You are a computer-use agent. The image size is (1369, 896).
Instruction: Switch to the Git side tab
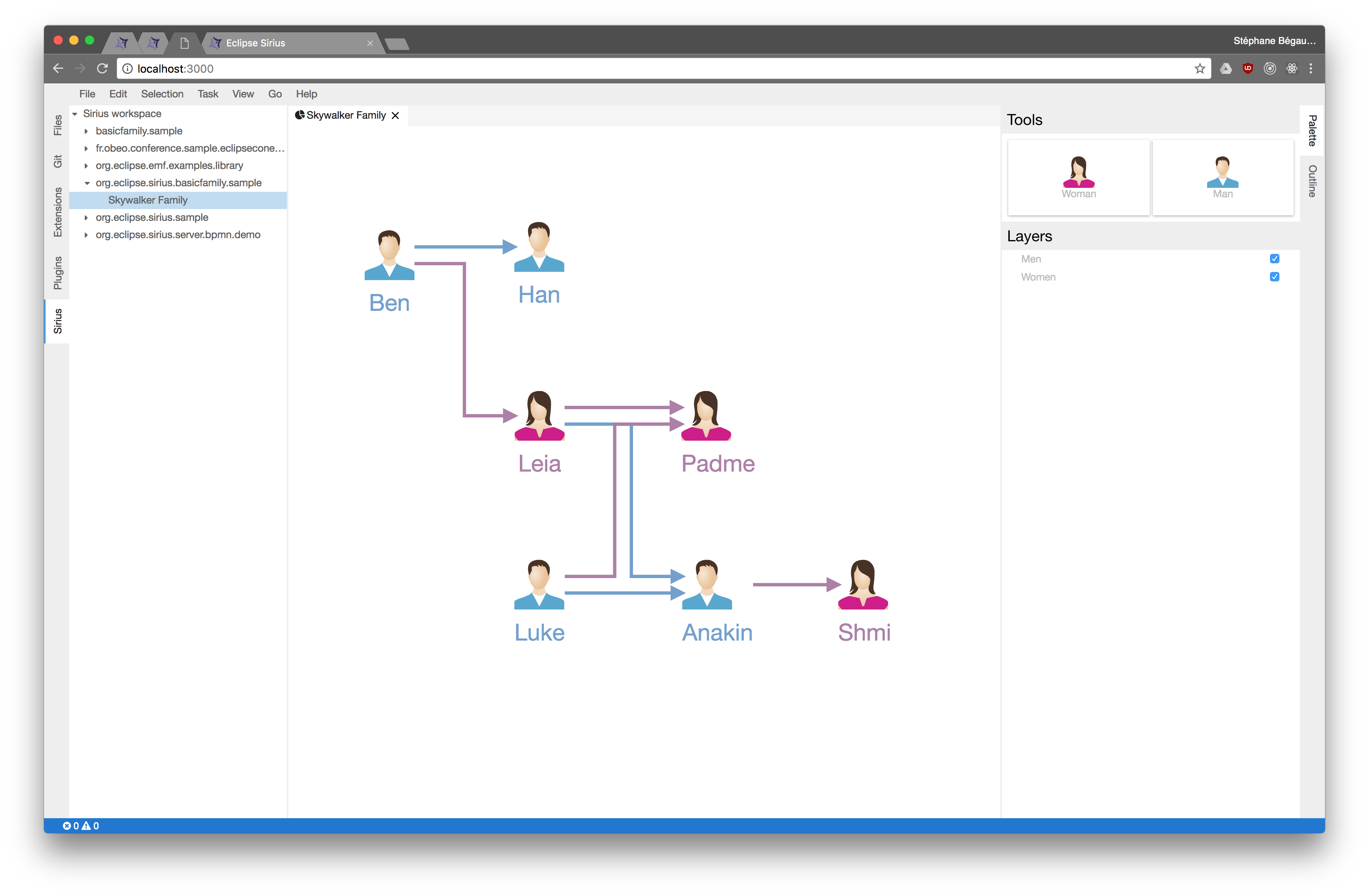click(x=57, y=161)
